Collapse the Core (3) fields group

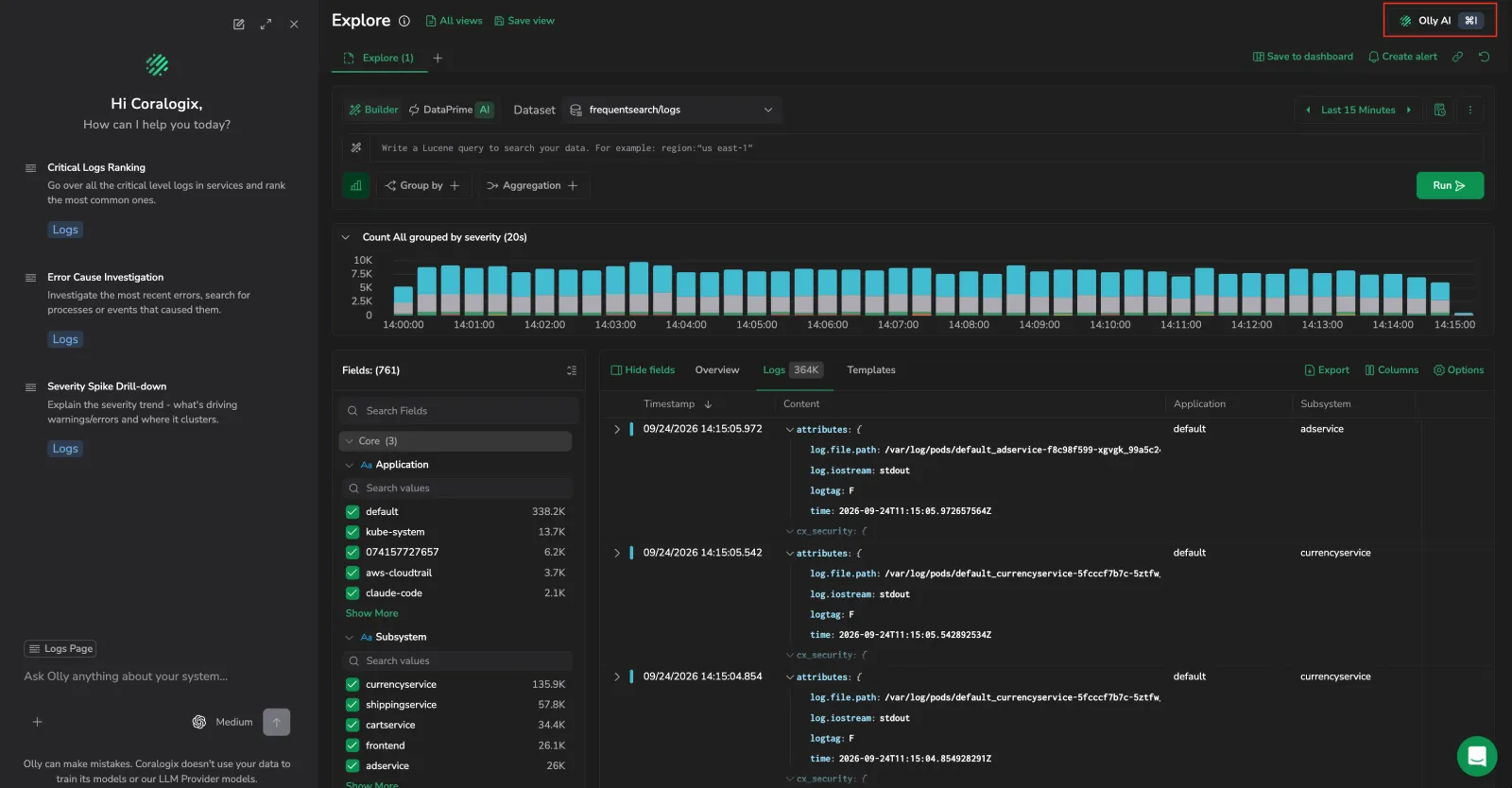[x=455, y=441]
